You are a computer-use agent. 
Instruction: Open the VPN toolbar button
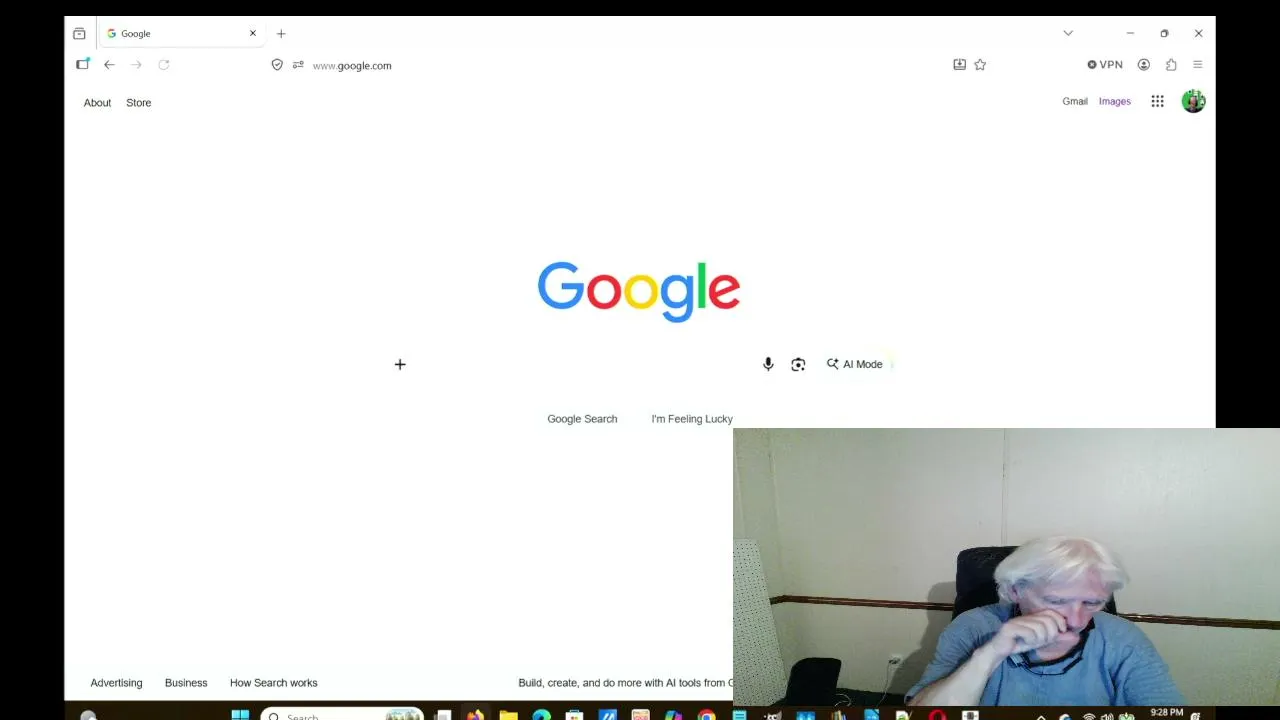1105,64
